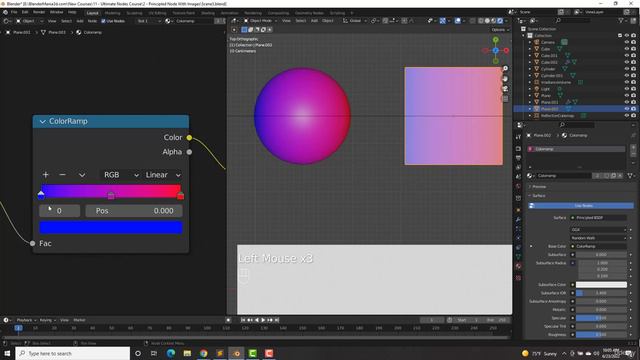Click outliner filter funnel icon

point(621,21)
